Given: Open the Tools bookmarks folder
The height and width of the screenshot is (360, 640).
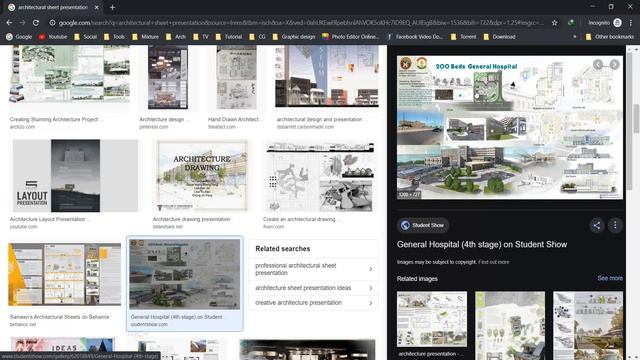Looking at the screenshot, I should pos(114,37).
